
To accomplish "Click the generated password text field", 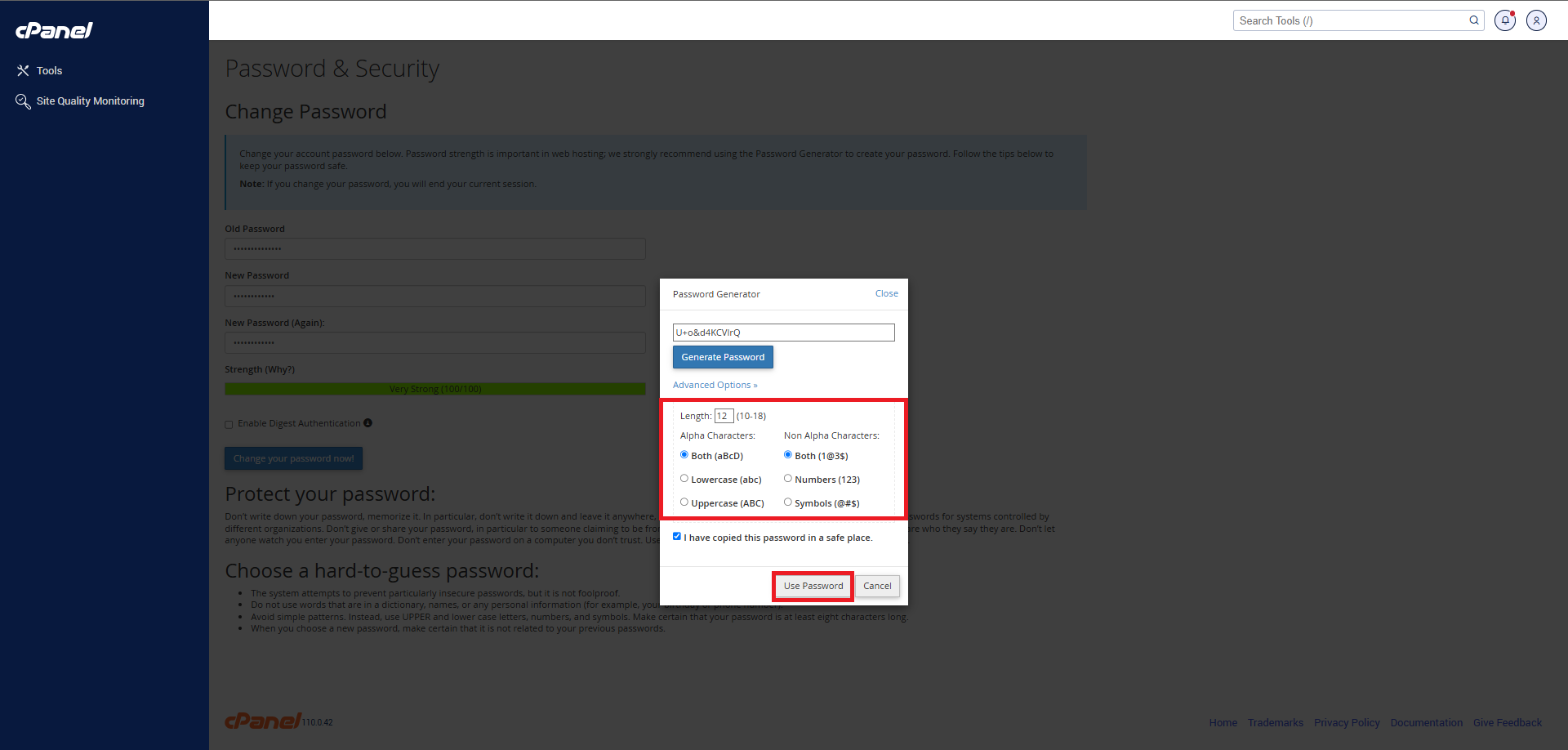I will [x=783, y=333].
